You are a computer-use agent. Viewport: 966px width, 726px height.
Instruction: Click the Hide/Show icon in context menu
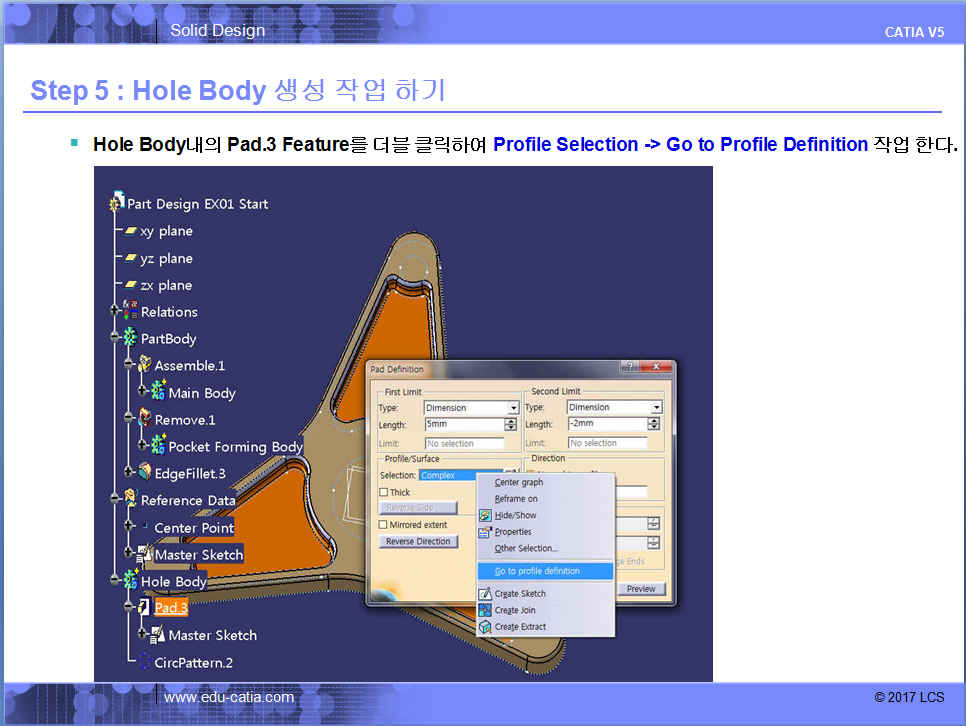[485, 515]
